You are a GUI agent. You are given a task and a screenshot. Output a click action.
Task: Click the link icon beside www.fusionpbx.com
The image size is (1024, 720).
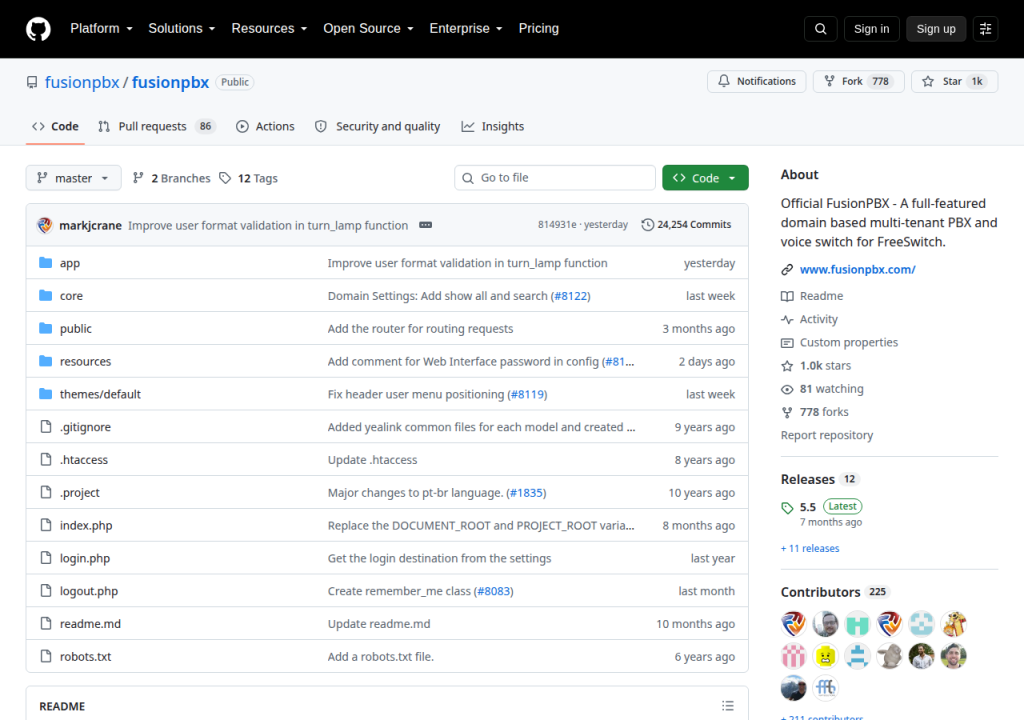click(x=787, y=269)
